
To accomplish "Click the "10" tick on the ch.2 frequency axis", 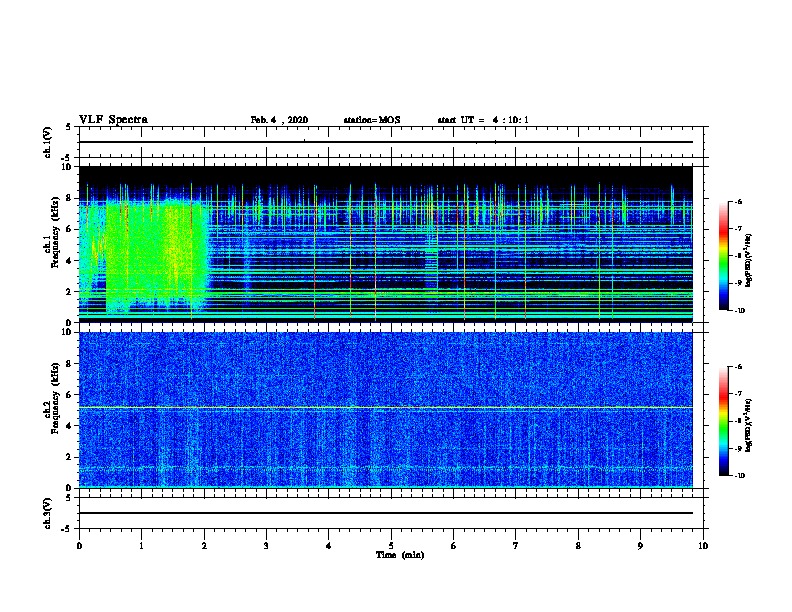I will pyautogui.click(x=66, y=332).
